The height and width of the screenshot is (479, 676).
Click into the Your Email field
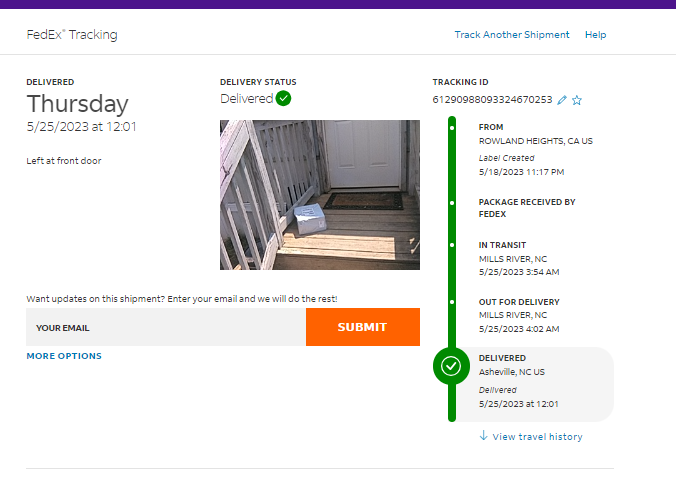click(x=166, y=327)
